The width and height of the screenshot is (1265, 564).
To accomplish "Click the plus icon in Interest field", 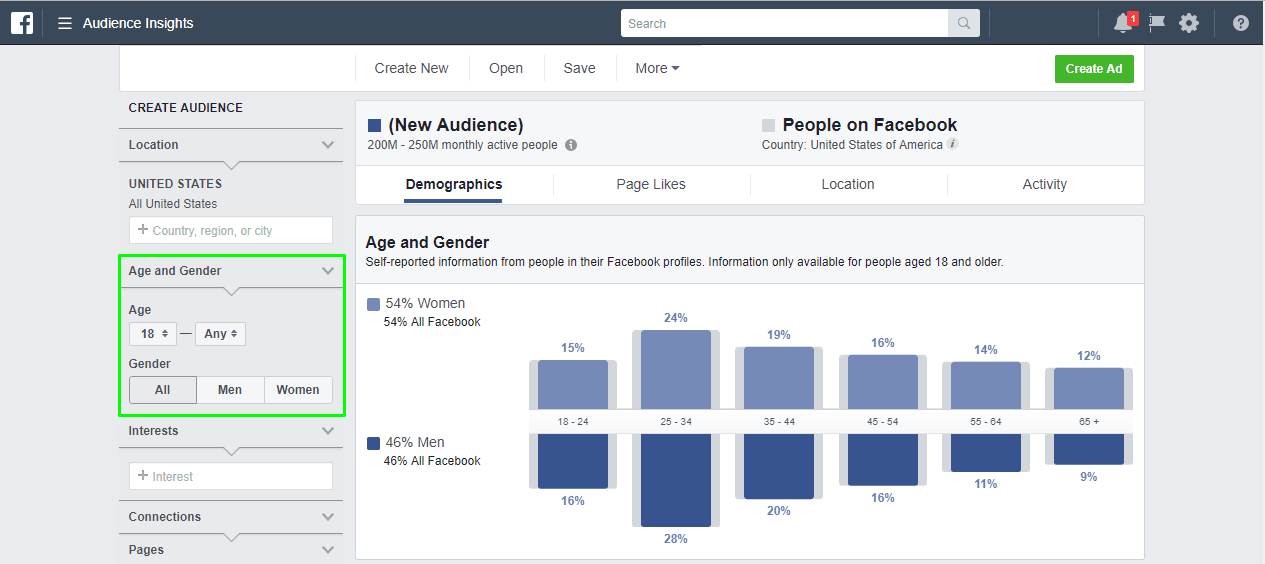I will (x=143, y=476).
